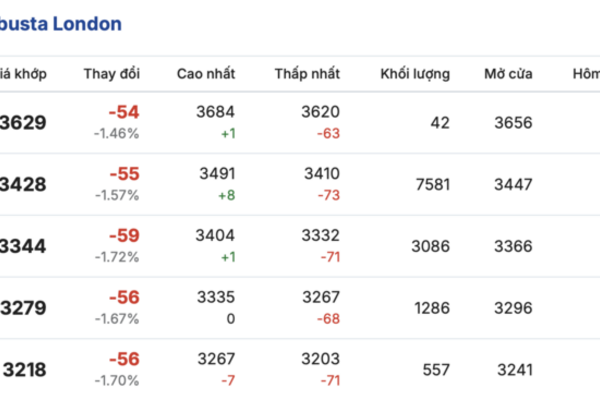Click the Robusta London title
This screenshot has height=400, width=600.
coord(62,23)
